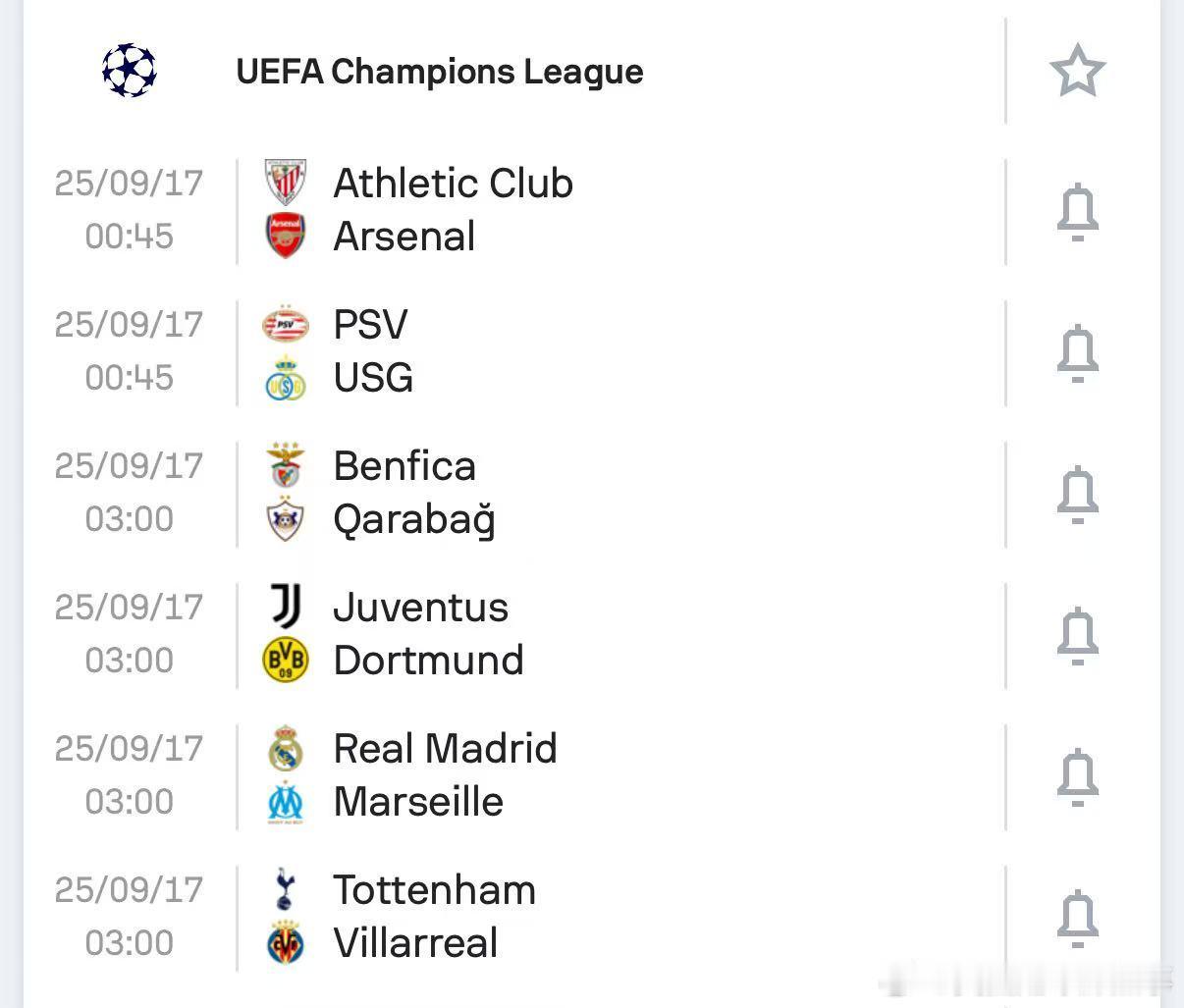Screen dimensions: 1184x1008
Task: Favorite UEFA Champions League with the star icon
Action: click(x=1077, y=71)
